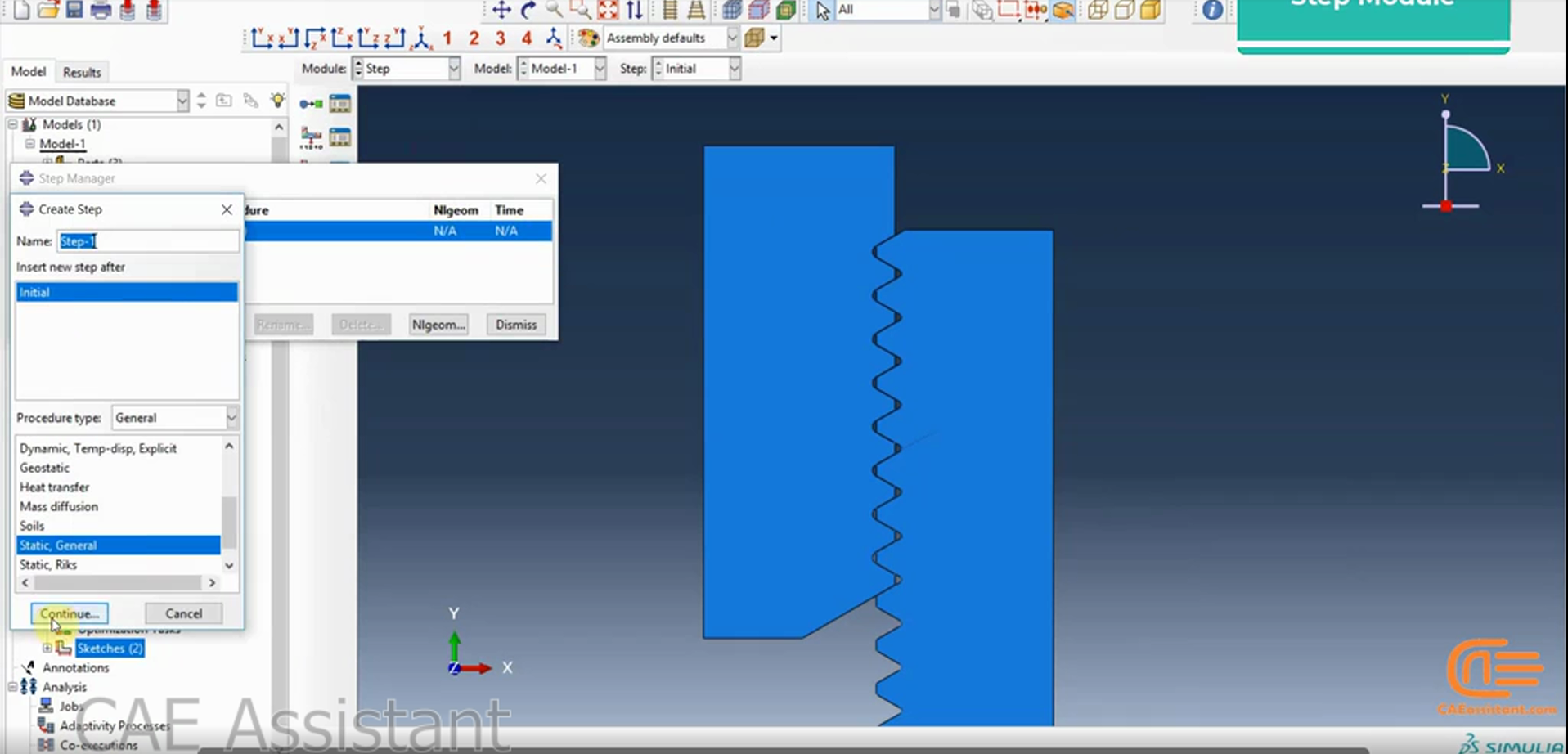1568x754 pixels.
Task: Select the Annotations tree item
Action: 75,667
